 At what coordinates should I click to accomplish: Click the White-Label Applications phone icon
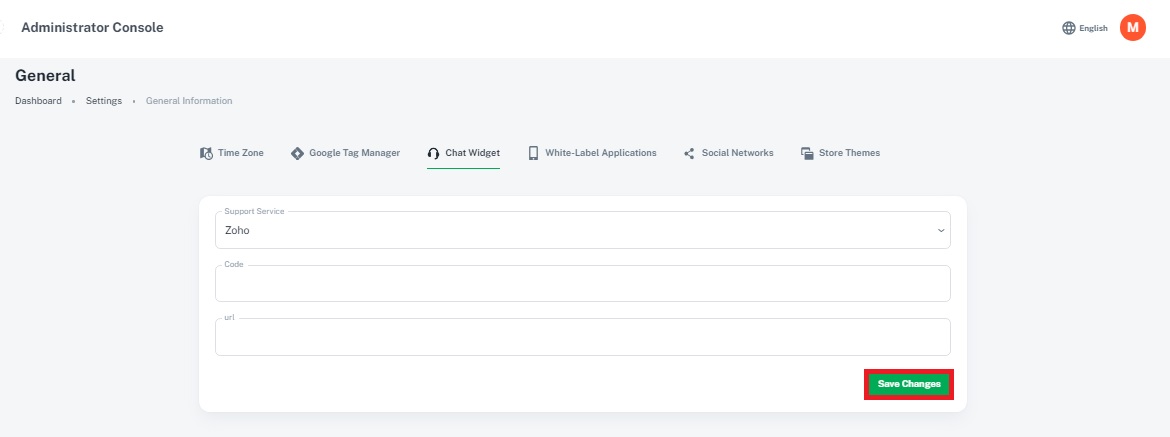(x=534, y=153)
